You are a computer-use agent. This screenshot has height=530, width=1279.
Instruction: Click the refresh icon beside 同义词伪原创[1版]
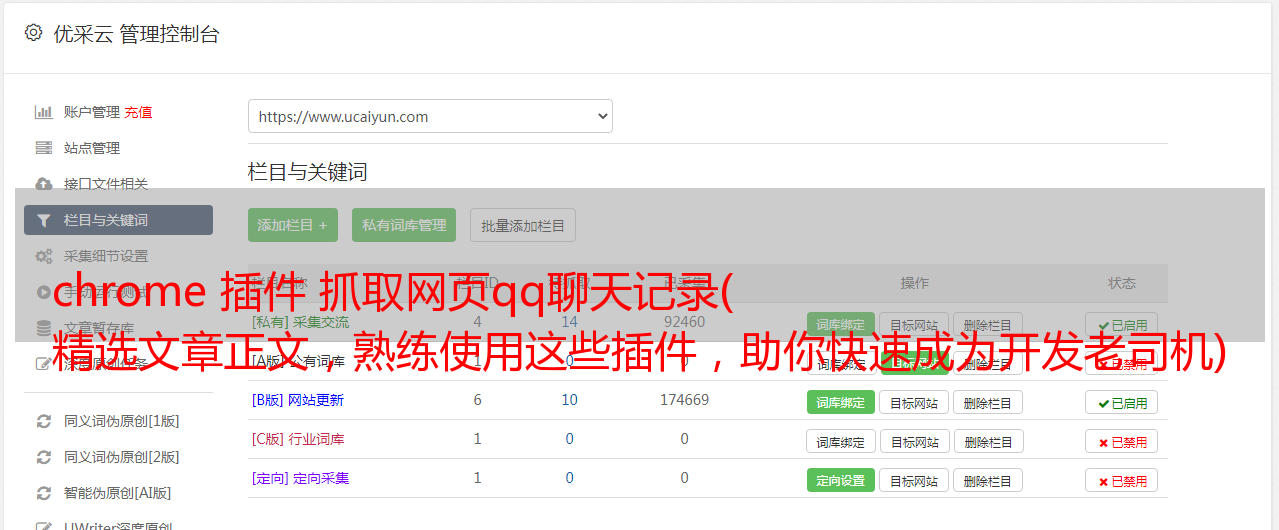coord(44,421)
